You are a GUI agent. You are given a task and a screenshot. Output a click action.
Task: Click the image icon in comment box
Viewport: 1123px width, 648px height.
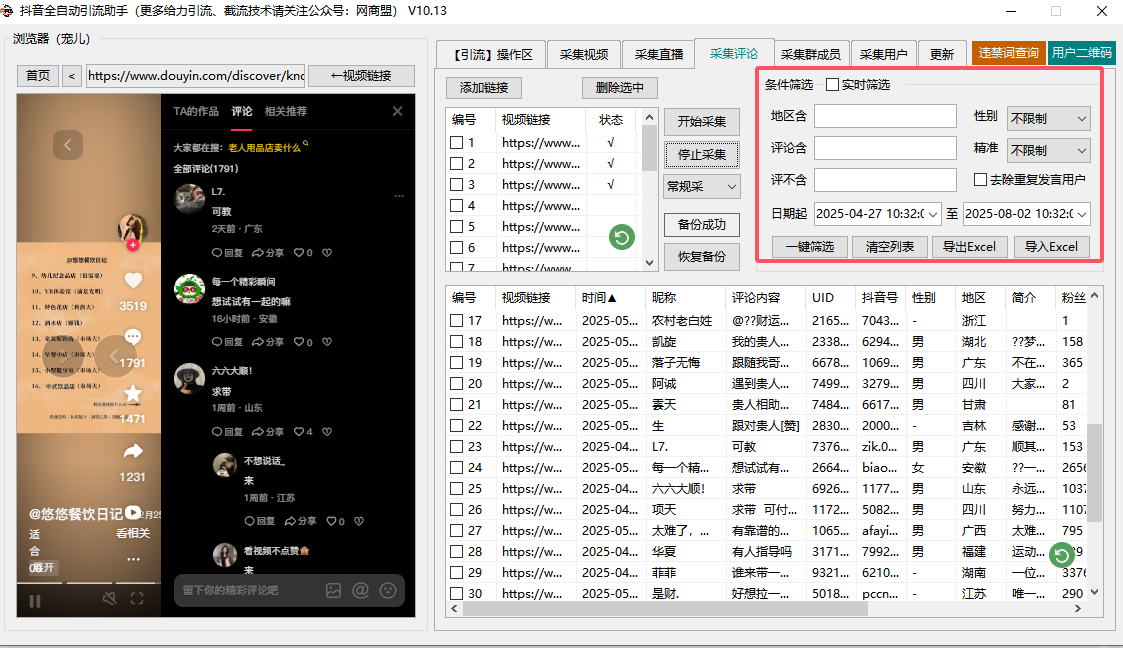334,591
